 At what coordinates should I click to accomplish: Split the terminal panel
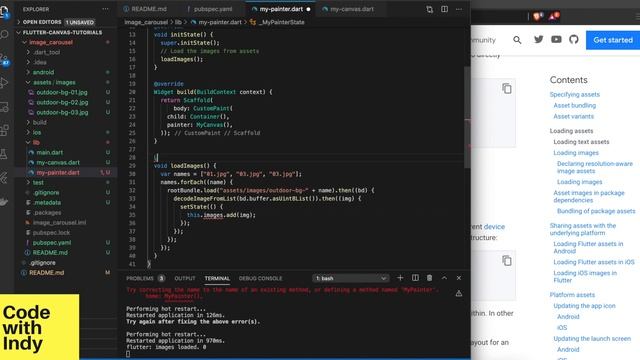point(415,278)
